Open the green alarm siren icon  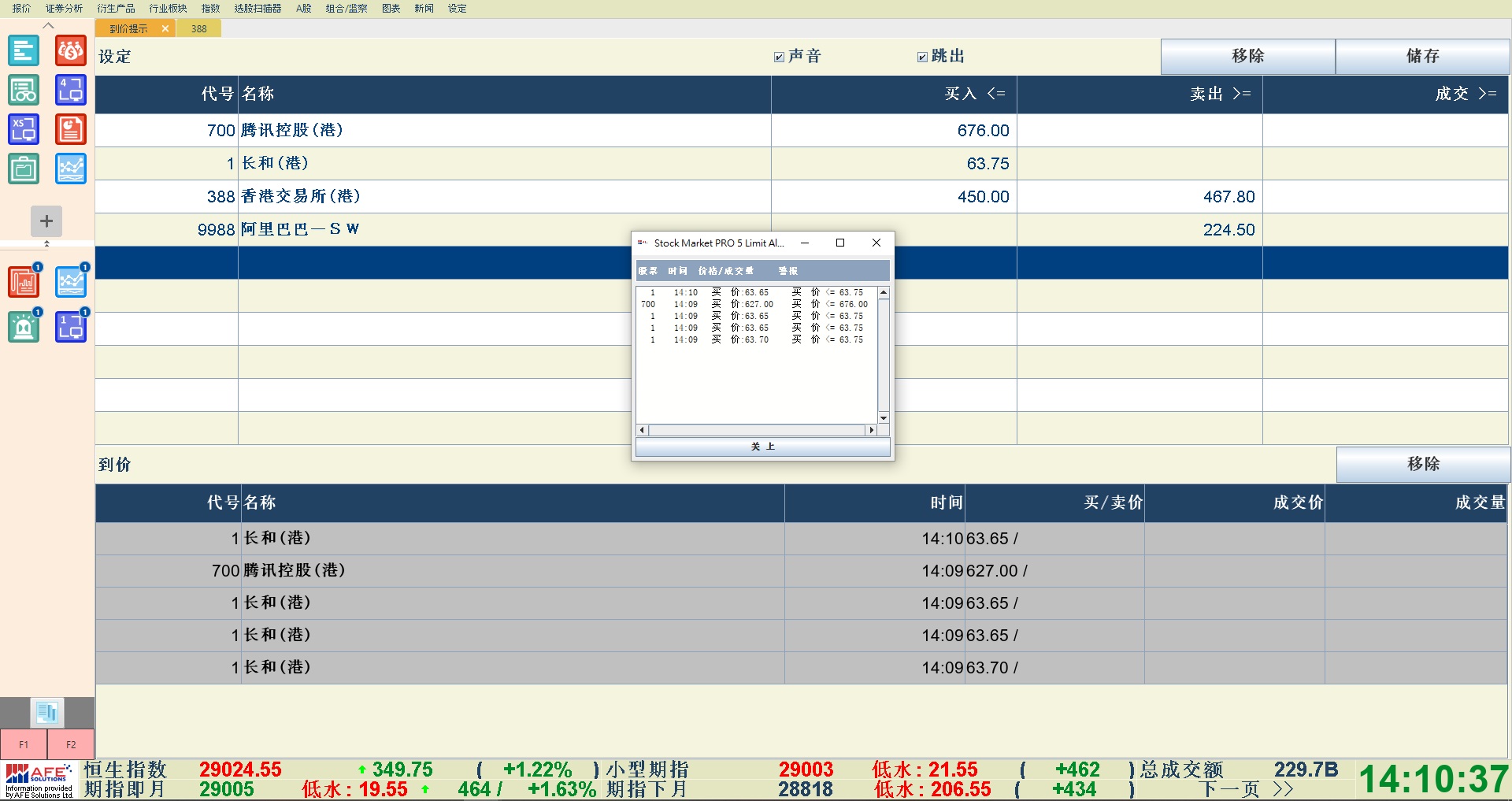click(x=24, y=327)
